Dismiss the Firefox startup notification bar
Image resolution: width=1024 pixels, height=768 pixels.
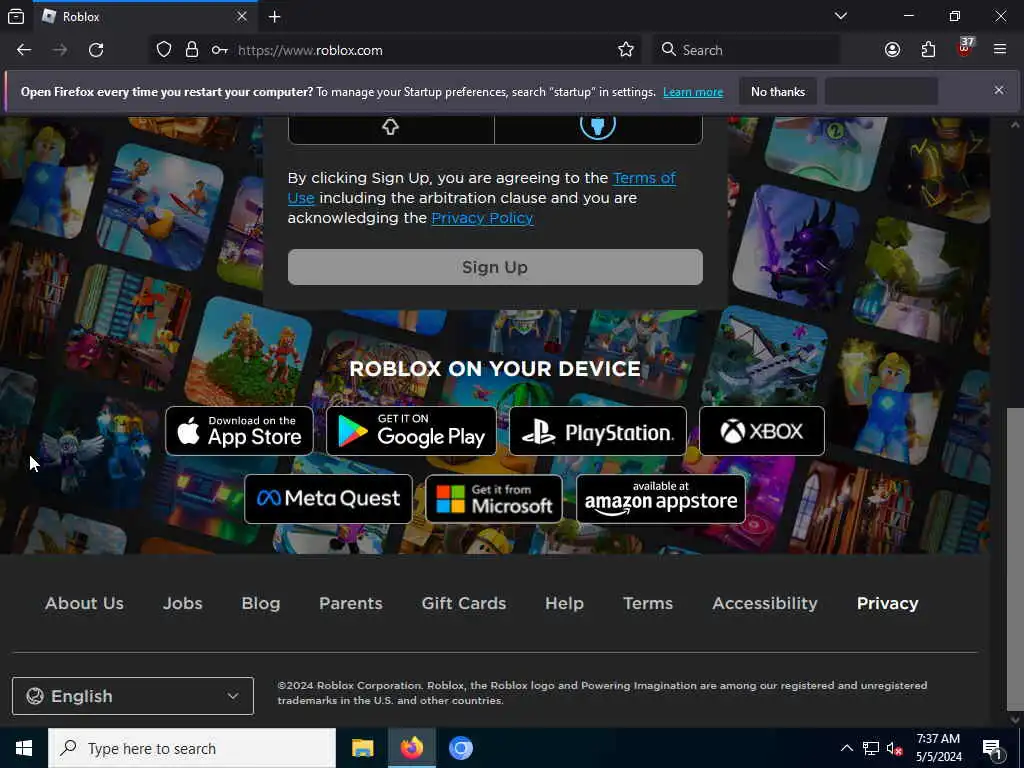click(x=999, y=90)
